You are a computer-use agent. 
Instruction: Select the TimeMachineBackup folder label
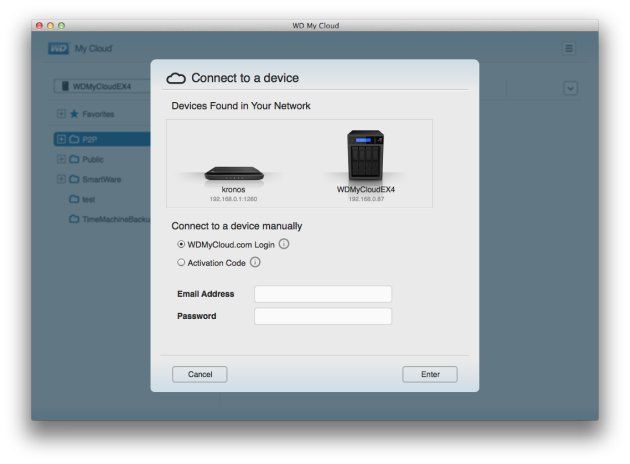click(x=116, y=219)
